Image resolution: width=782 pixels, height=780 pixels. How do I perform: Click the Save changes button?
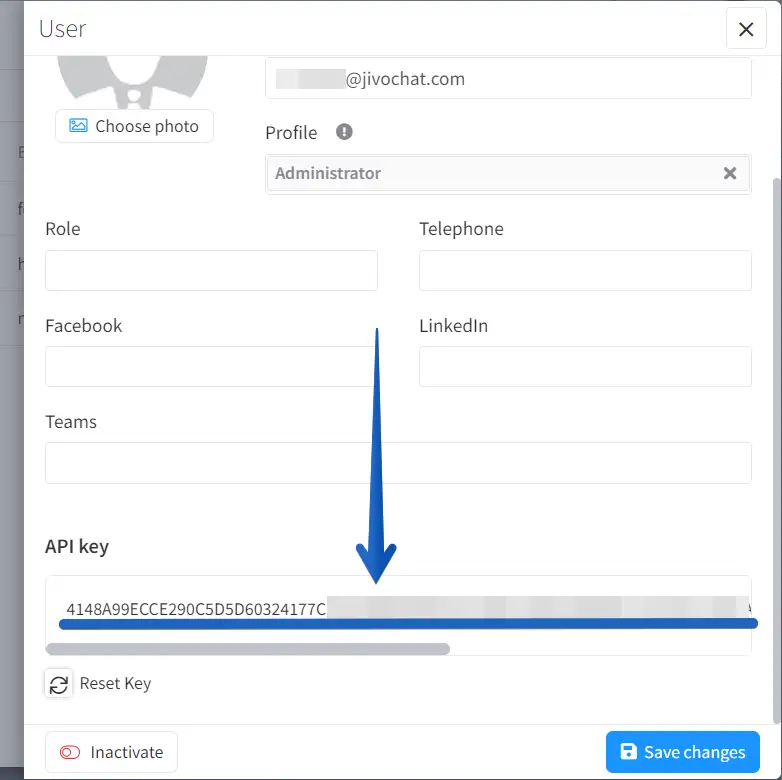coord(683,752)
